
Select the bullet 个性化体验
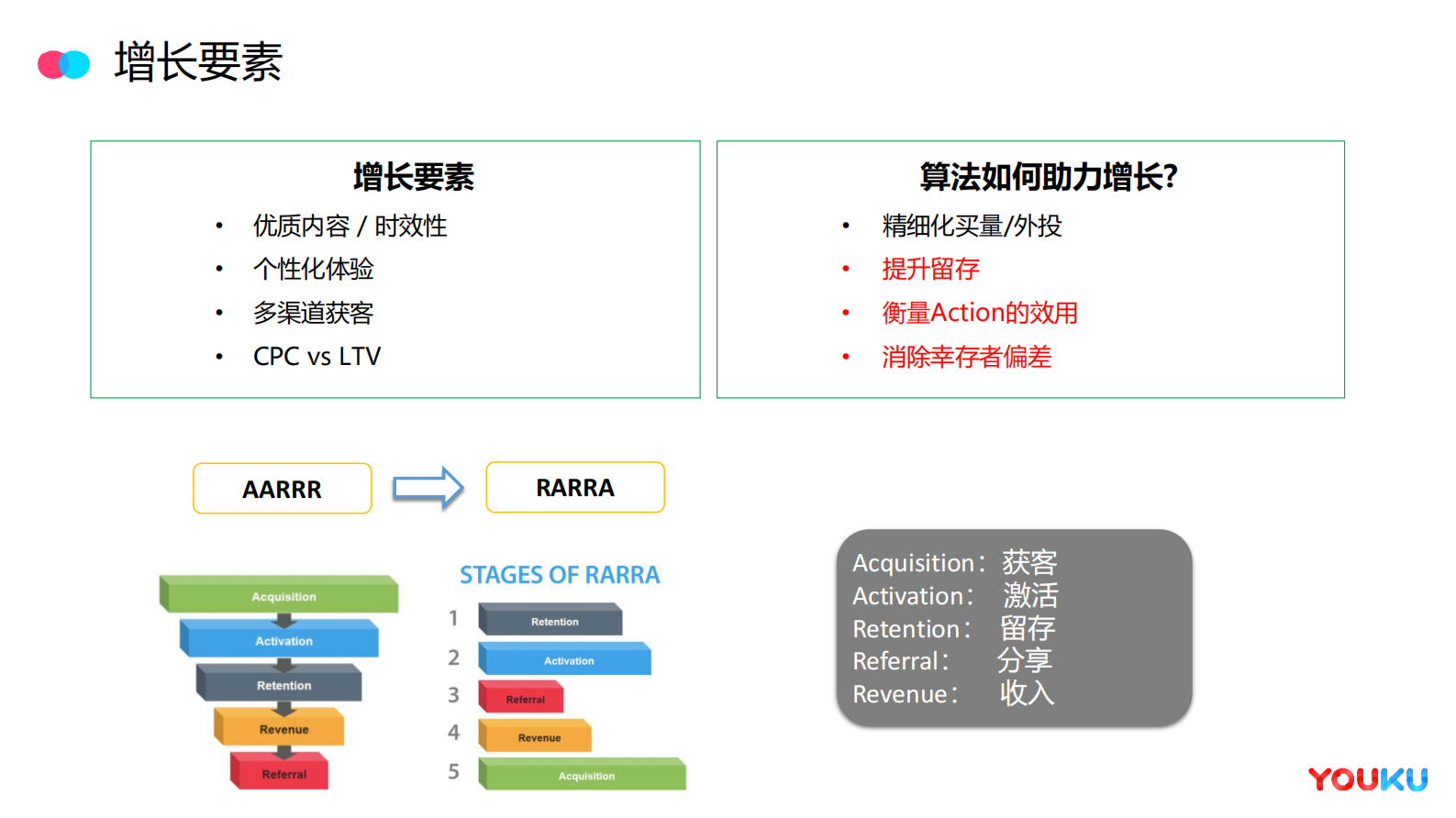pyautogui.click(x=314, y=269)
